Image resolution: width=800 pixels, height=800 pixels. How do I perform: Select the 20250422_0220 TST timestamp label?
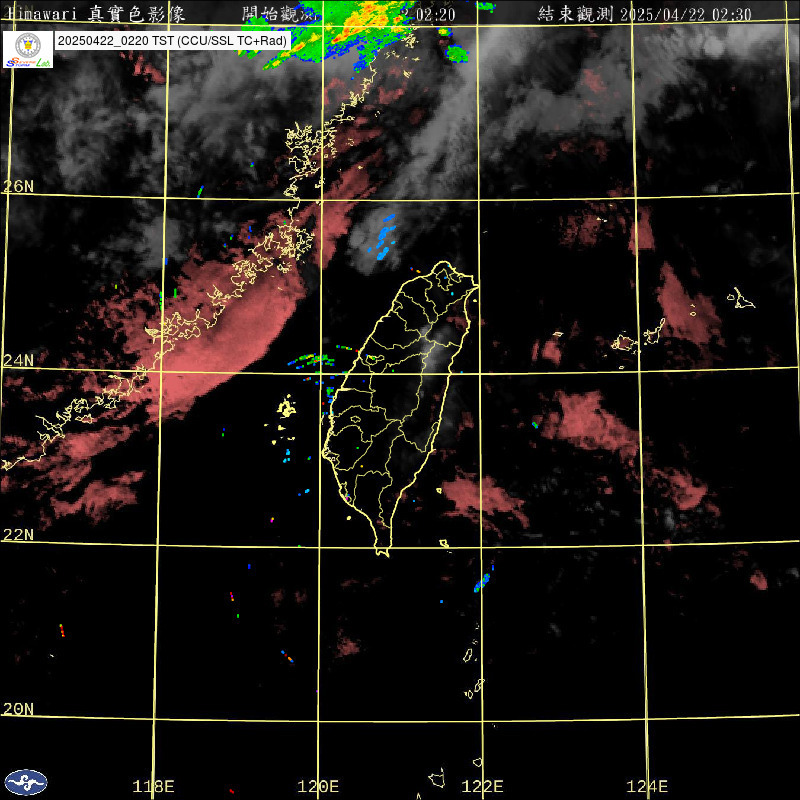point(173,41)
